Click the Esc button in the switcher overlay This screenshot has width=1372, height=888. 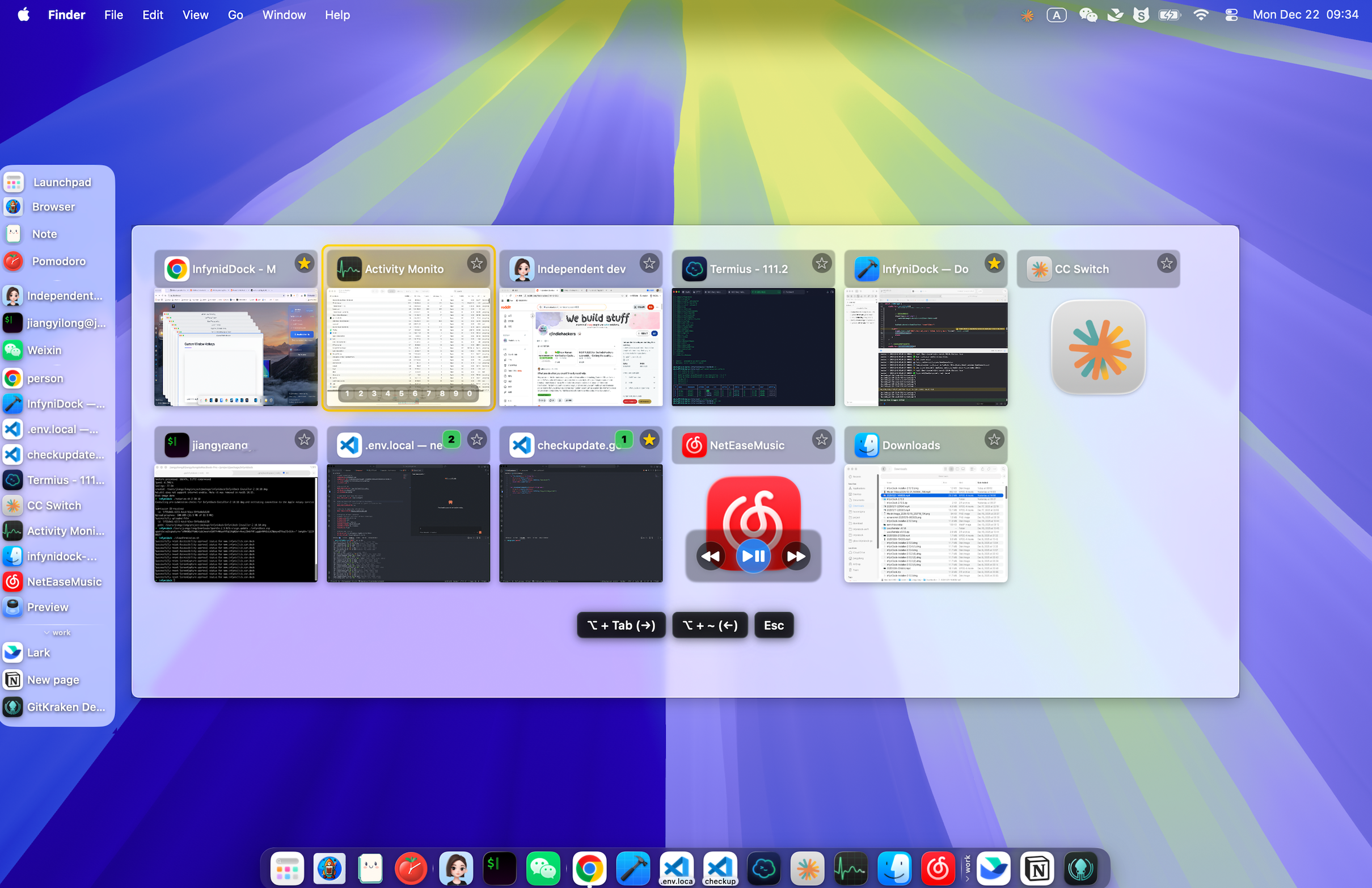tap(773, 625)
